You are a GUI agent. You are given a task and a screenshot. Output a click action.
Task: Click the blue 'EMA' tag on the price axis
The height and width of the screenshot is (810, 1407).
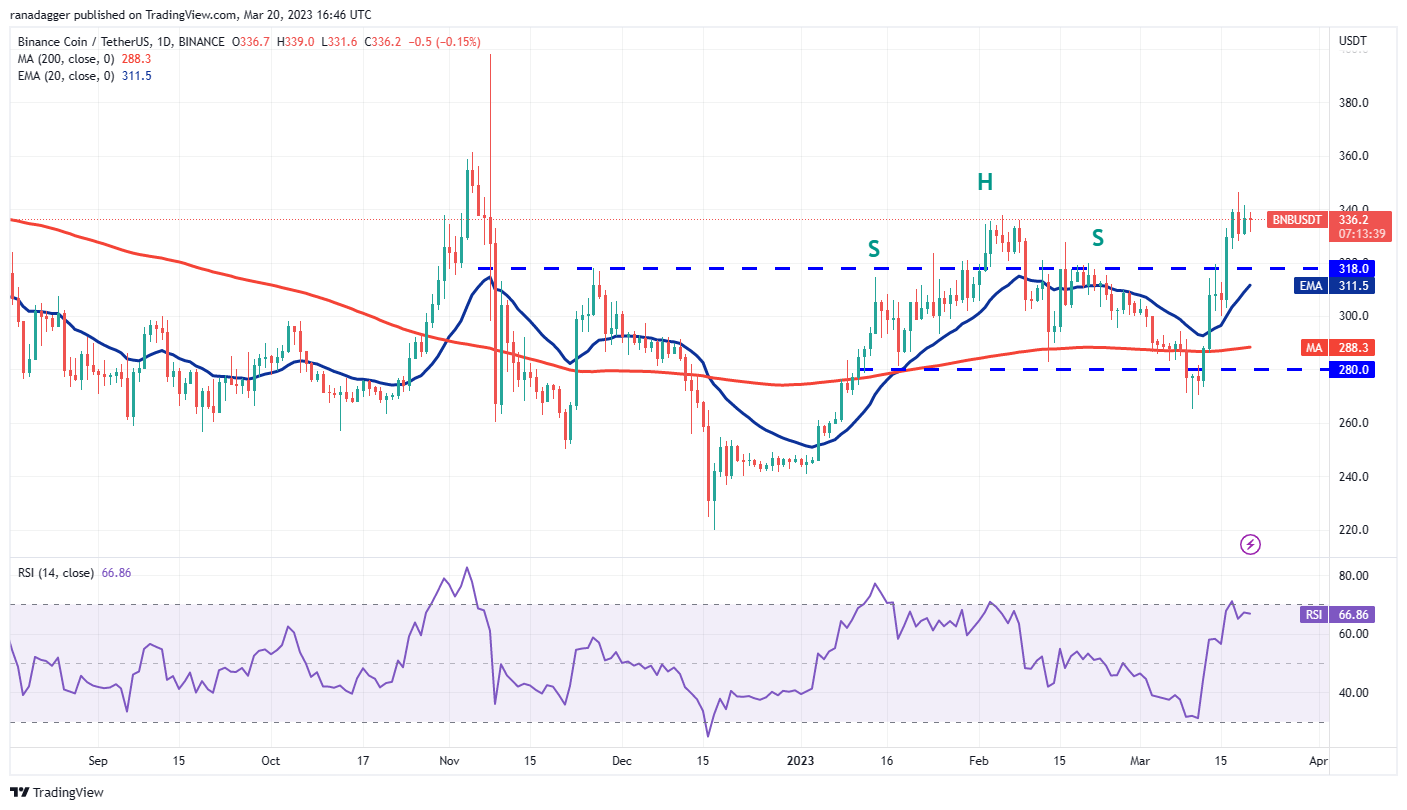coord(1312,286)
